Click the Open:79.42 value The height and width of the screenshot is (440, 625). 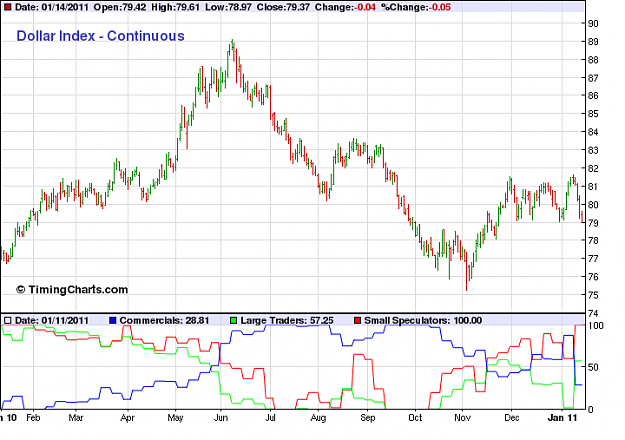(x=120, y=7)
